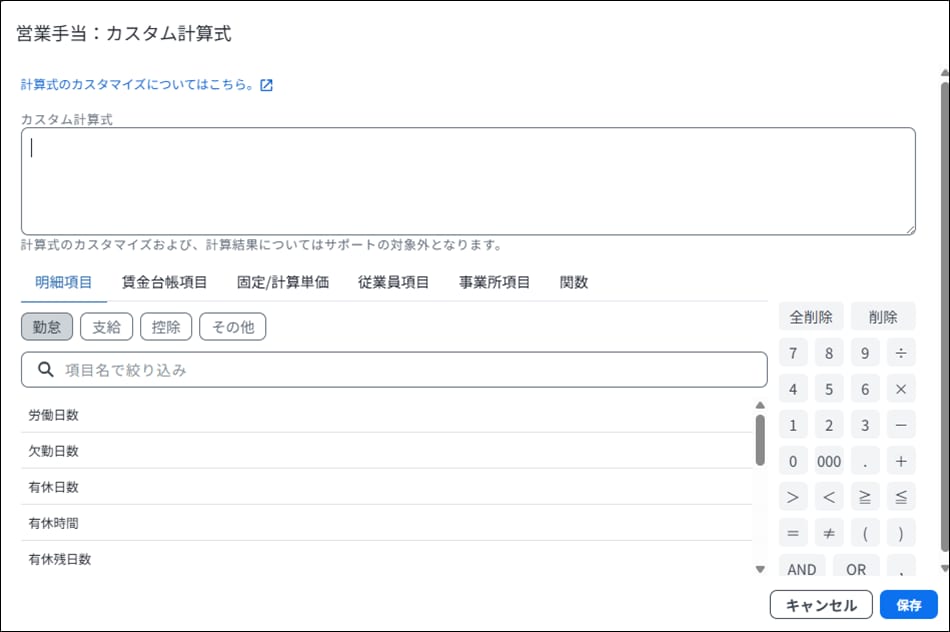This screenshot has height=632, width=950.
Task: Open external link icon beside help text
Action: tap(266, 85)
